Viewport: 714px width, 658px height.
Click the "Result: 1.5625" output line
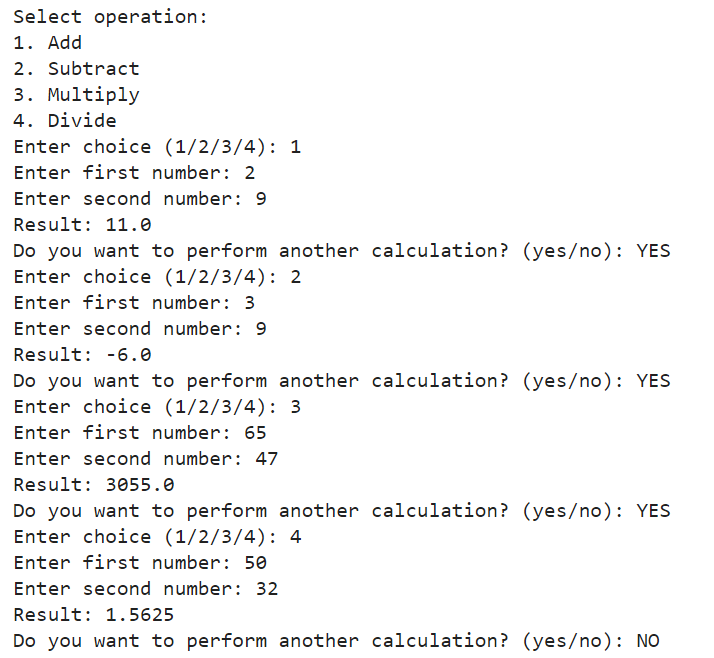tap(94, 615)
